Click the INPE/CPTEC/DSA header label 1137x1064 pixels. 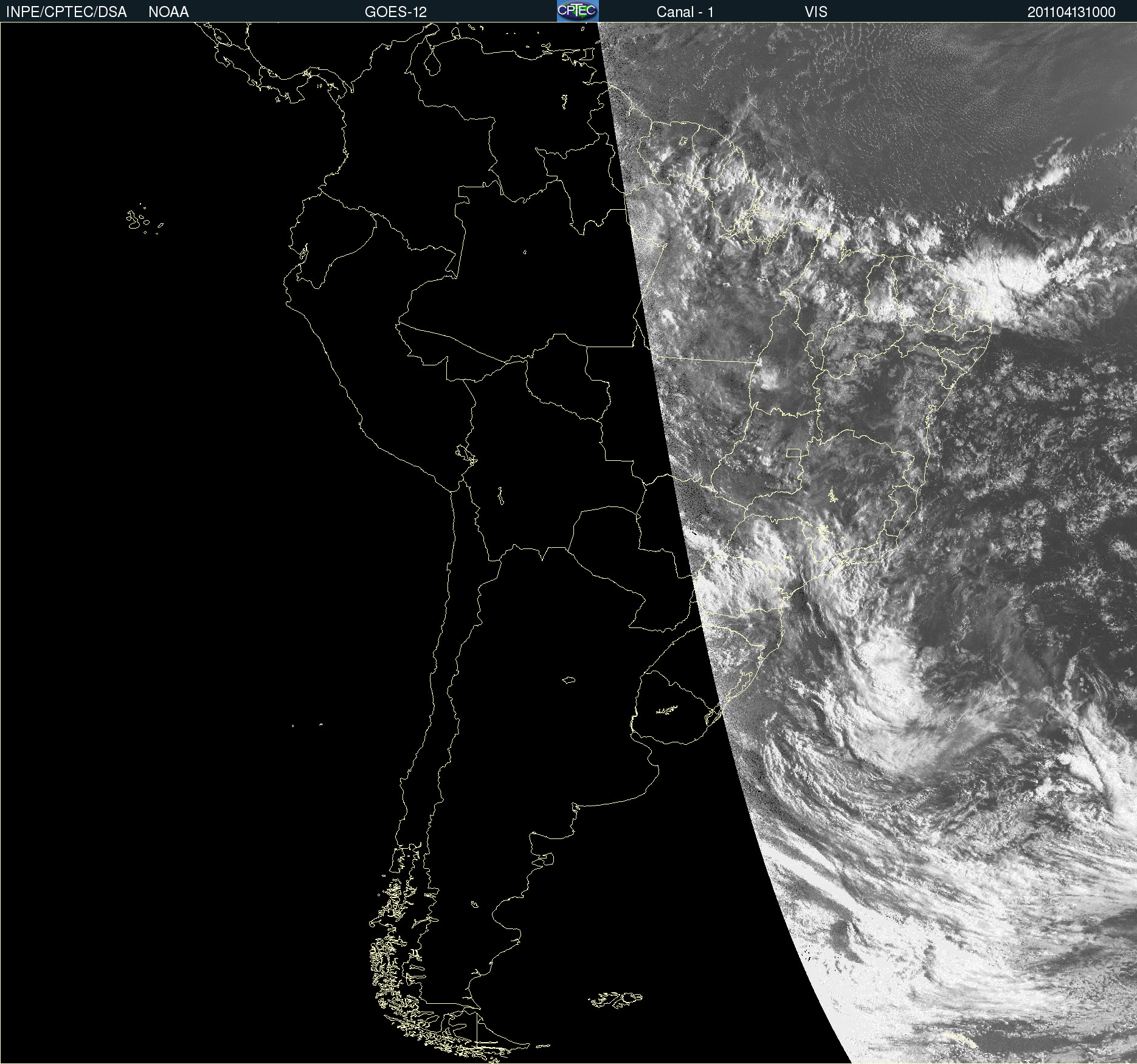(x=66, y=12)
